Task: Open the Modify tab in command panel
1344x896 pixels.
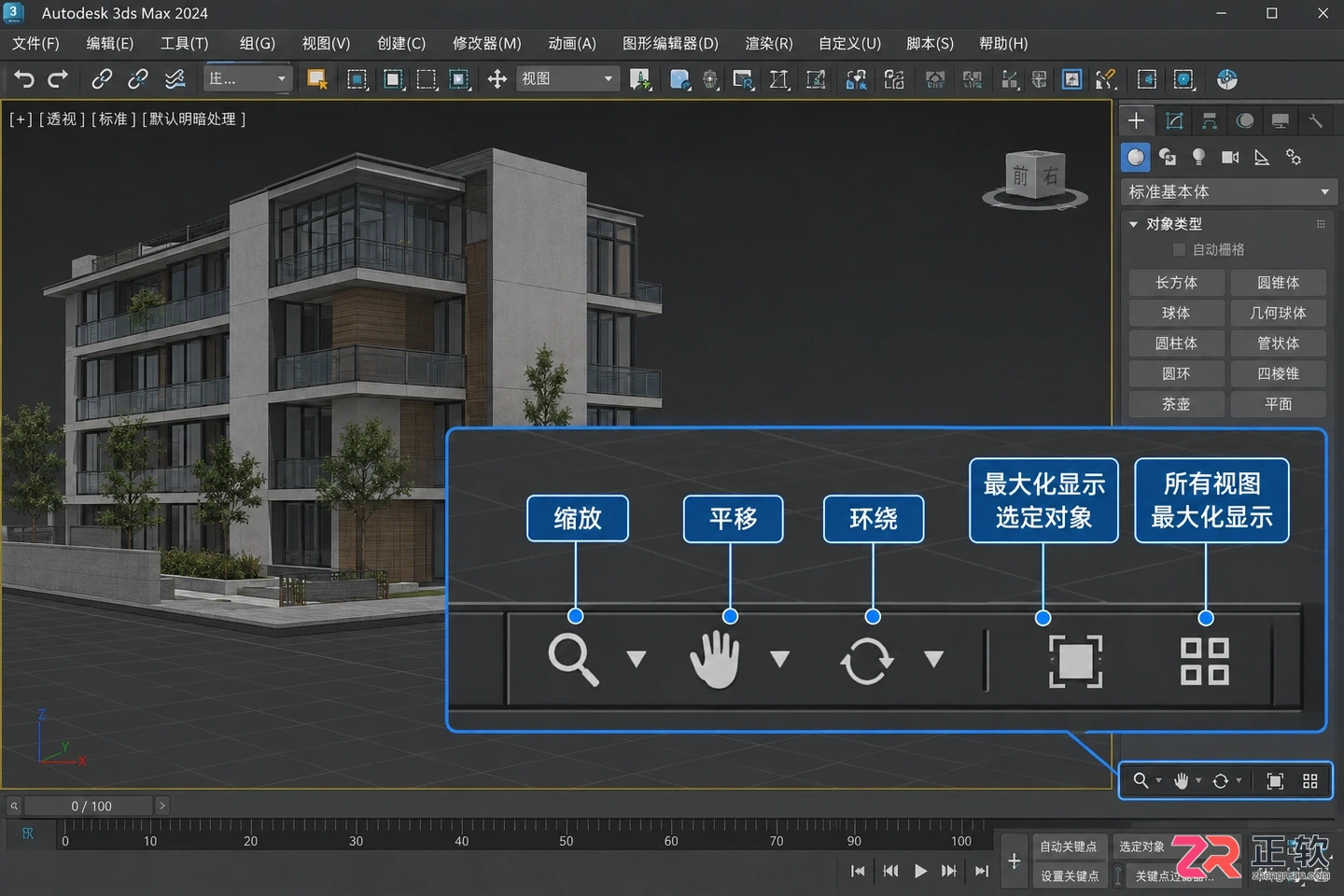Action: (x=1174, y=120)
